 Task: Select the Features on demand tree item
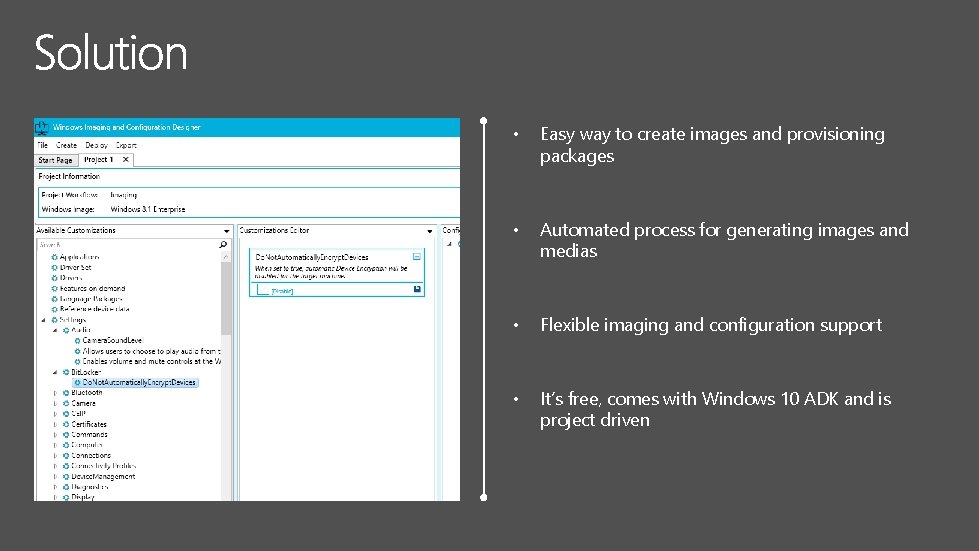(x=92, y=289)
